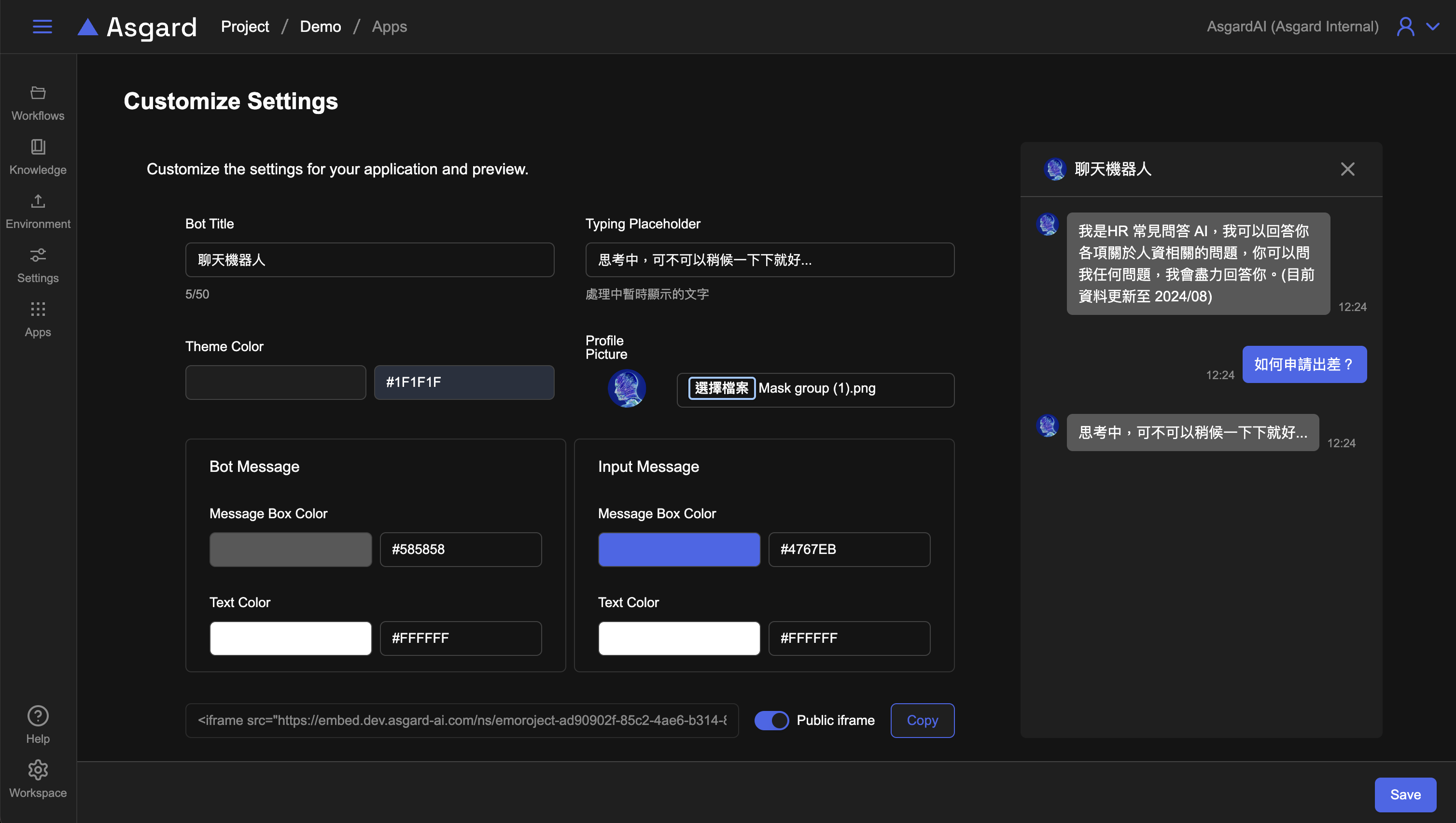Screen dimensions: 1456x823
Task: Save the customize settings
Action: coord(1405,794)
